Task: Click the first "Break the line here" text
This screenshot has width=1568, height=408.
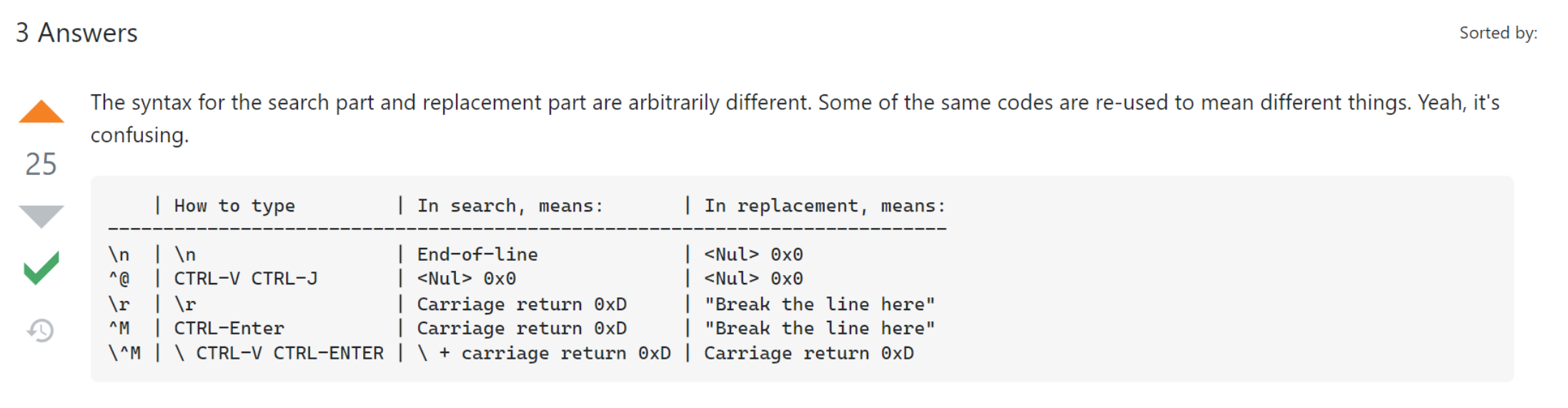Action: (x=819, y=304)
